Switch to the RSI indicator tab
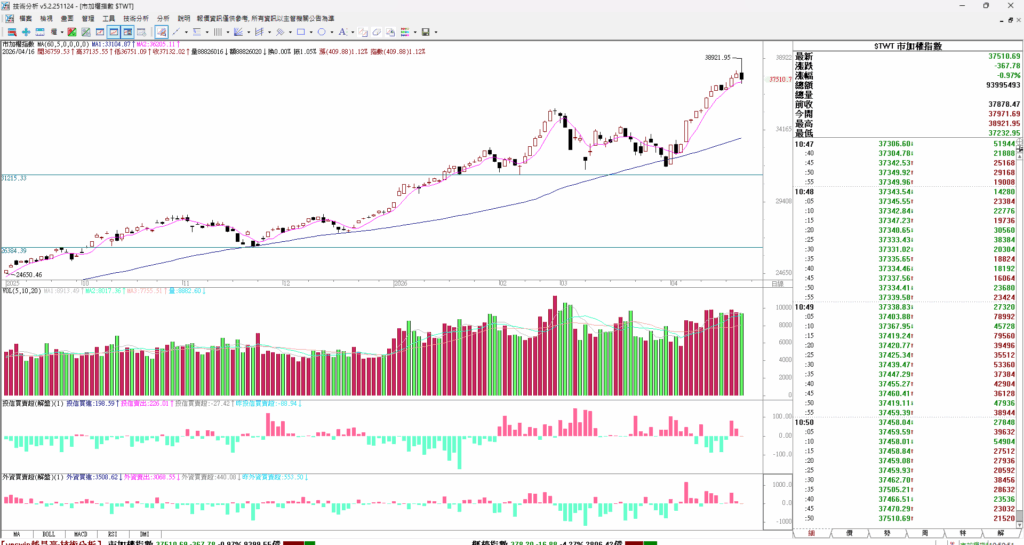 click(113, 535)
